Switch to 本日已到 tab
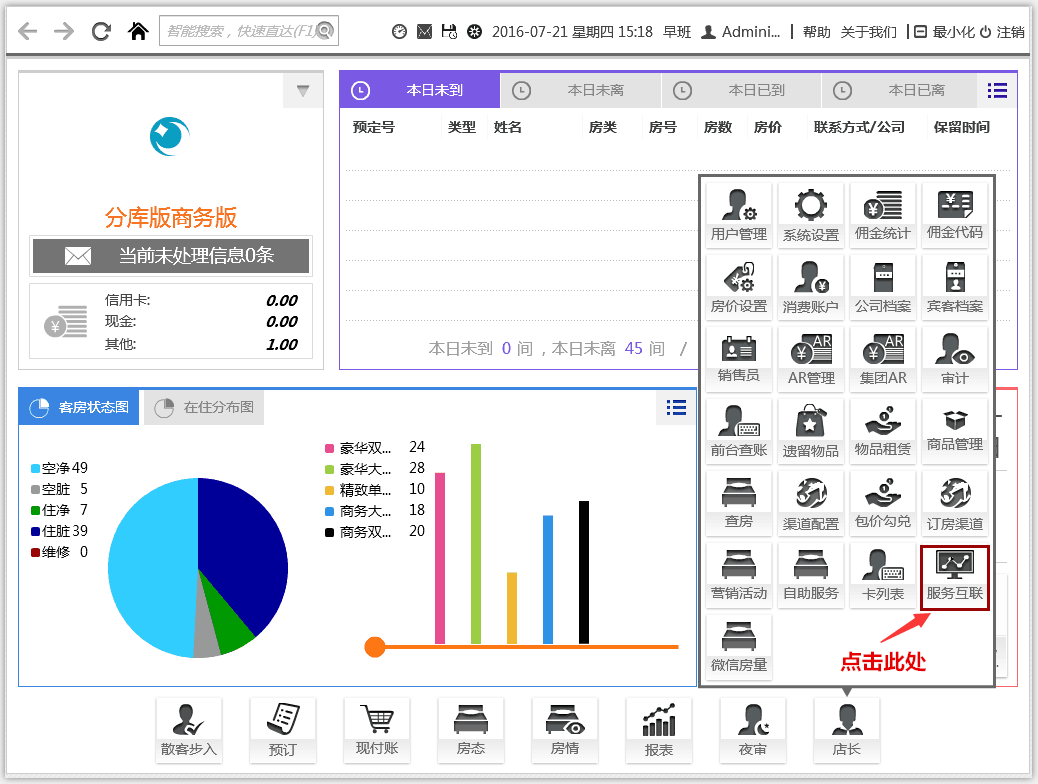Viewport: 1038px width, 784px height. (741, 90)
